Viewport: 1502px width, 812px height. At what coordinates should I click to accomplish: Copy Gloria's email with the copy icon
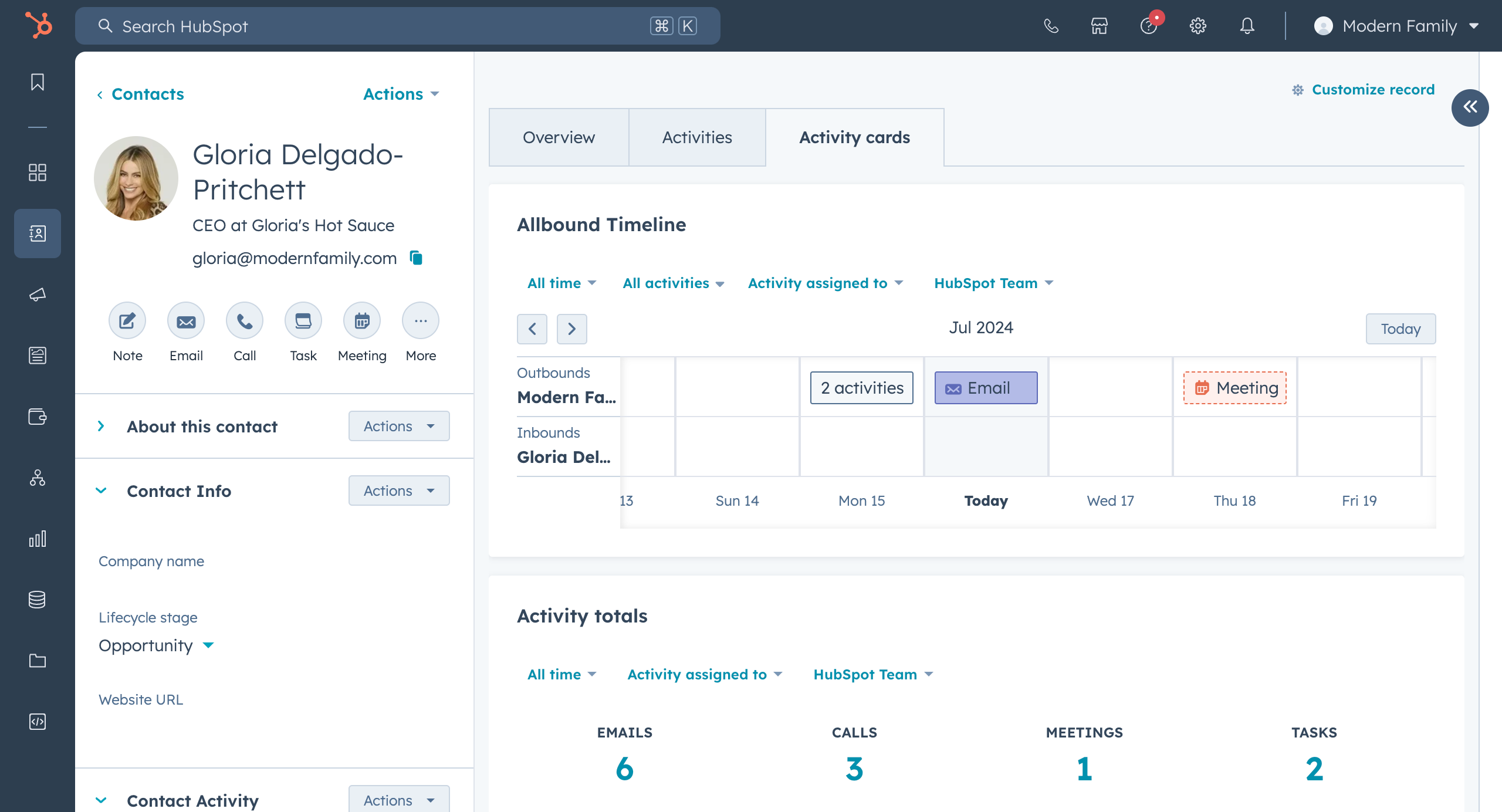pyautogui.click(x=416, y=258)
